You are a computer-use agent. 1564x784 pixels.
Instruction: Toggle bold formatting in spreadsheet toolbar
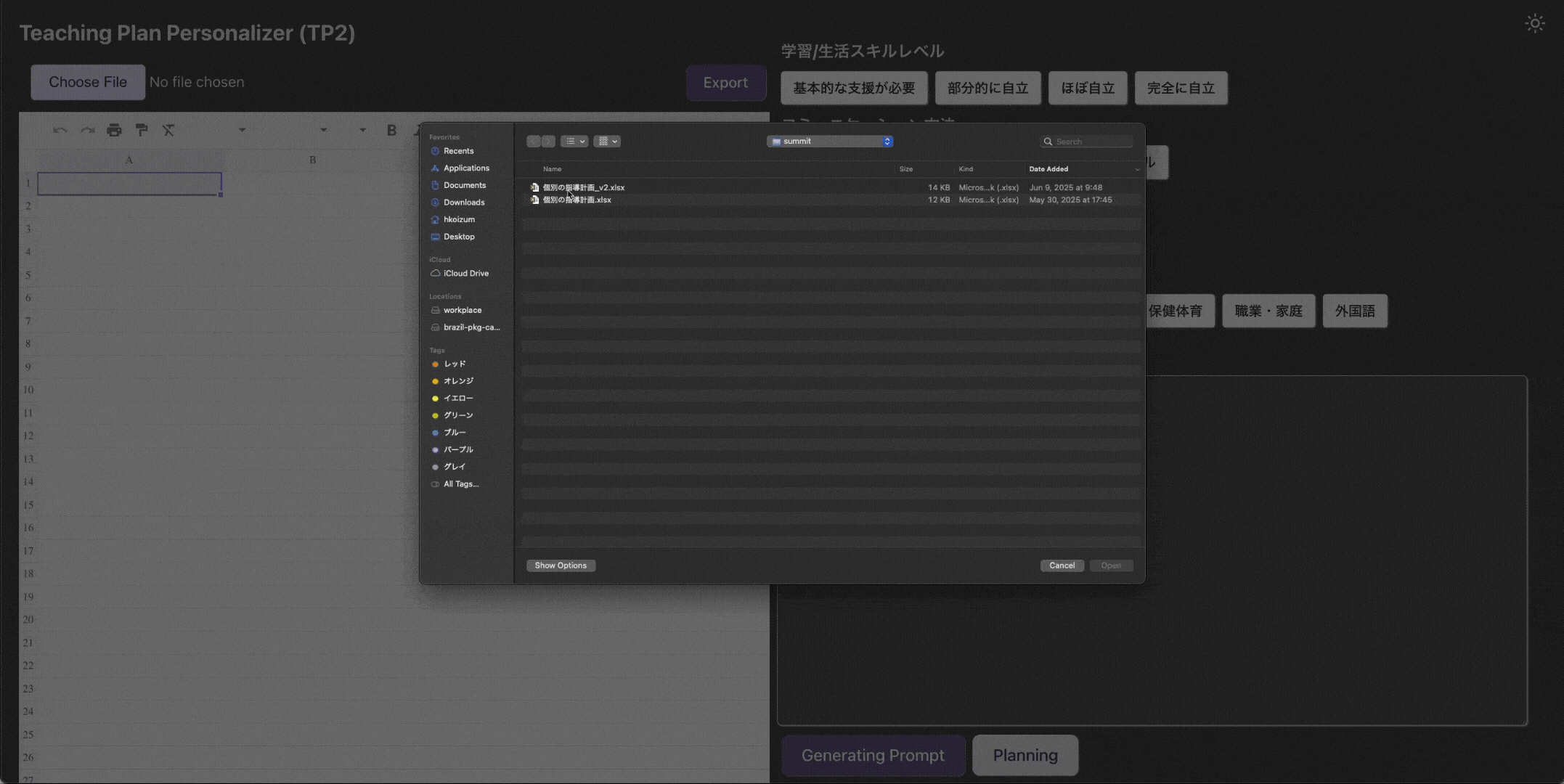pyautogui.click(x=391, y=130)
